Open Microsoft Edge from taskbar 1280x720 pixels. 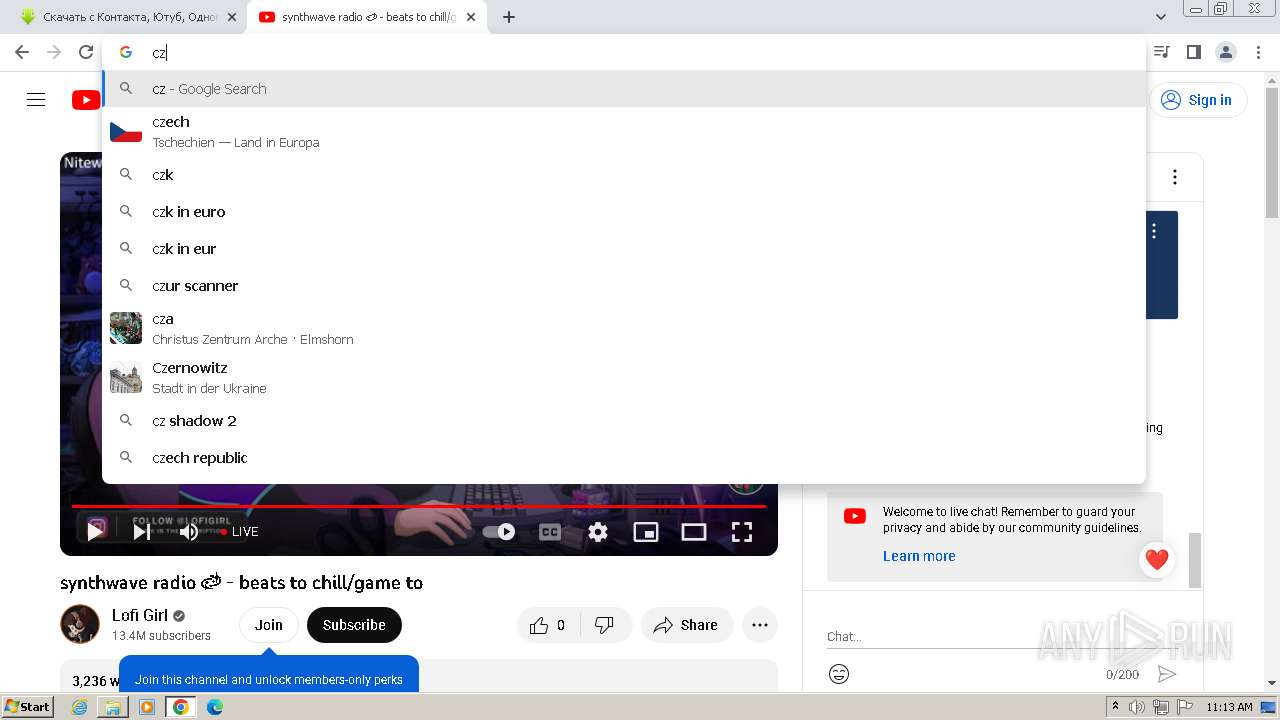click(x=215, y=707)
